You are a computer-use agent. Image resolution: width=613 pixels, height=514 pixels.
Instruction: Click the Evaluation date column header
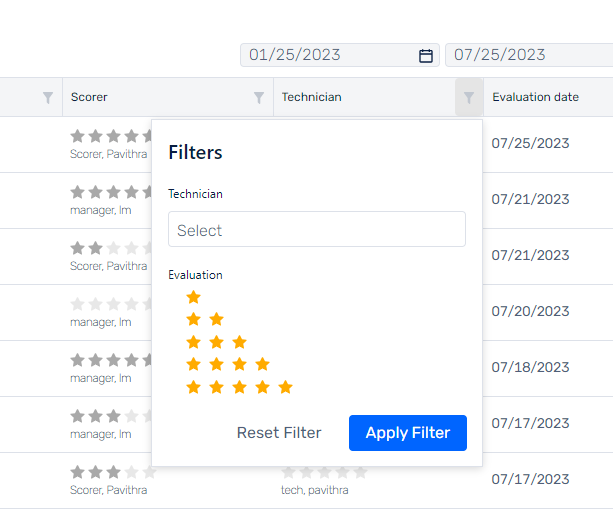pos(536,97)
